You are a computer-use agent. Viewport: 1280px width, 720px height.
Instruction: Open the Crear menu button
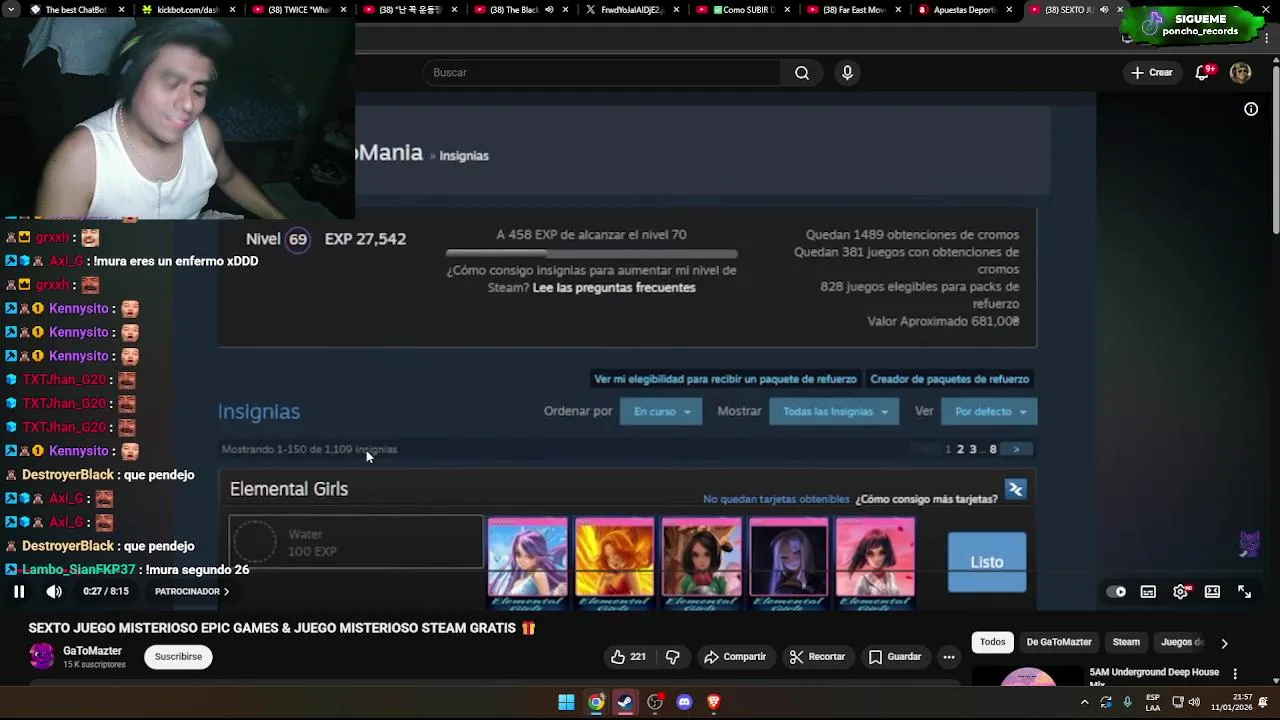click(1151, 73)
